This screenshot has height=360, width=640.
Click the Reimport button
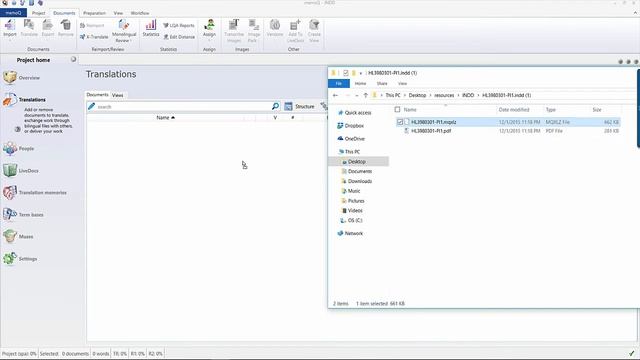click(x=92, y=25)
